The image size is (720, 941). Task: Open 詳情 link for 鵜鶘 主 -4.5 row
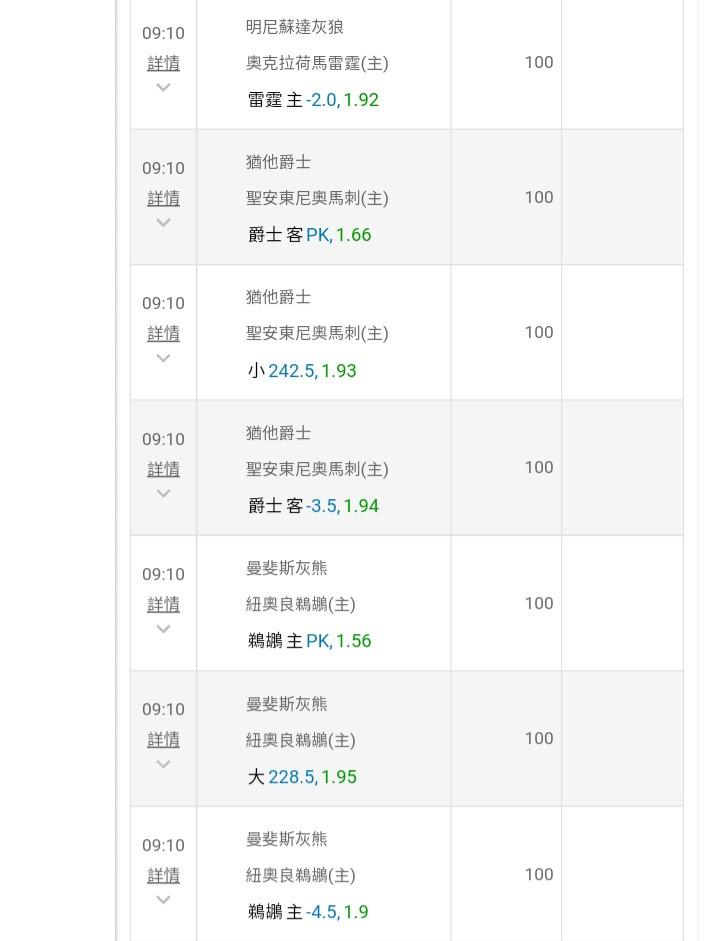(x=164, y=875)
